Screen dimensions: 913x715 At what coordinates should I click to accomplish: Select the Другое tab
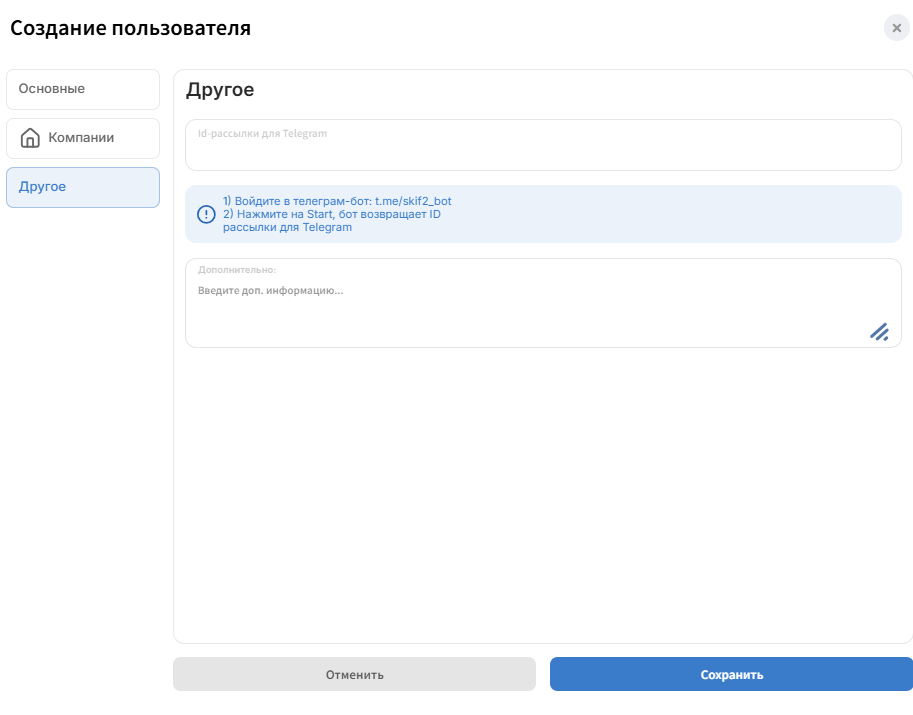coord(83,187)
